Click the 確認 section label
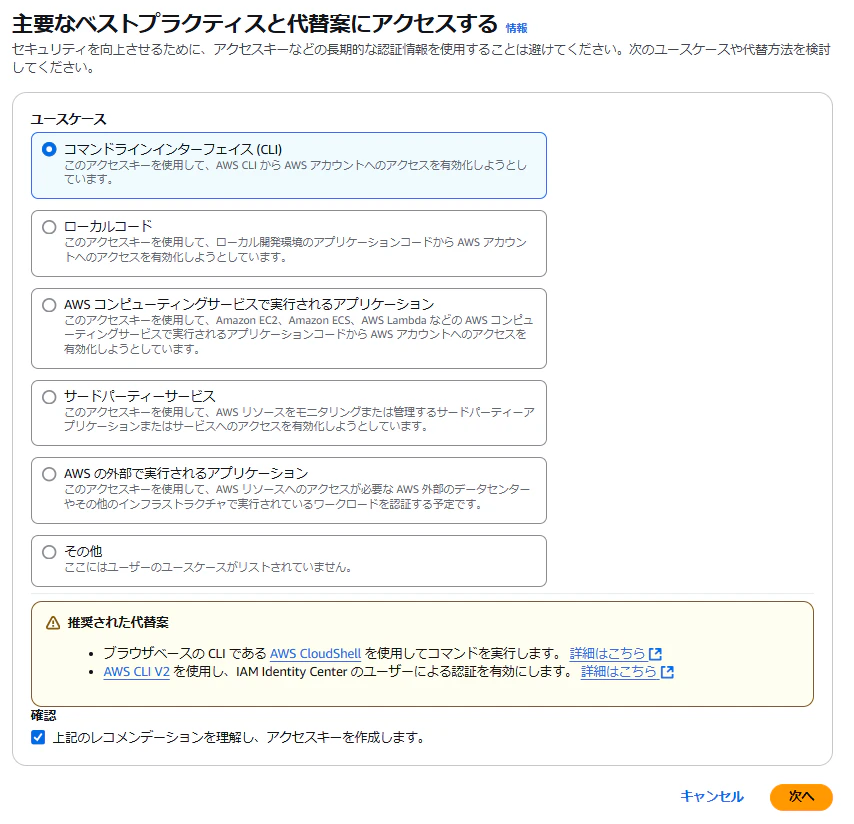This screenshot has width=854, height=824. (44, 716)
